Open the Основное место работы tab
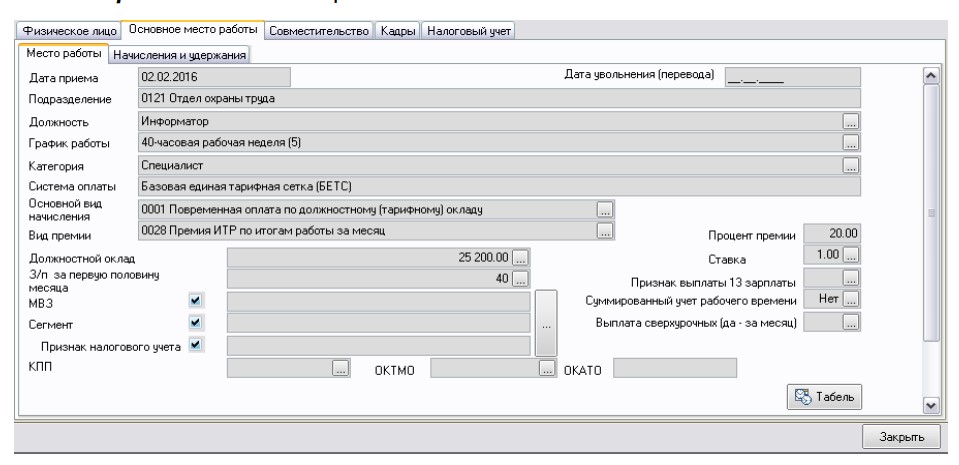Image resolution: width=959 pixels, height=465 pixels. (x=193, y=29)
